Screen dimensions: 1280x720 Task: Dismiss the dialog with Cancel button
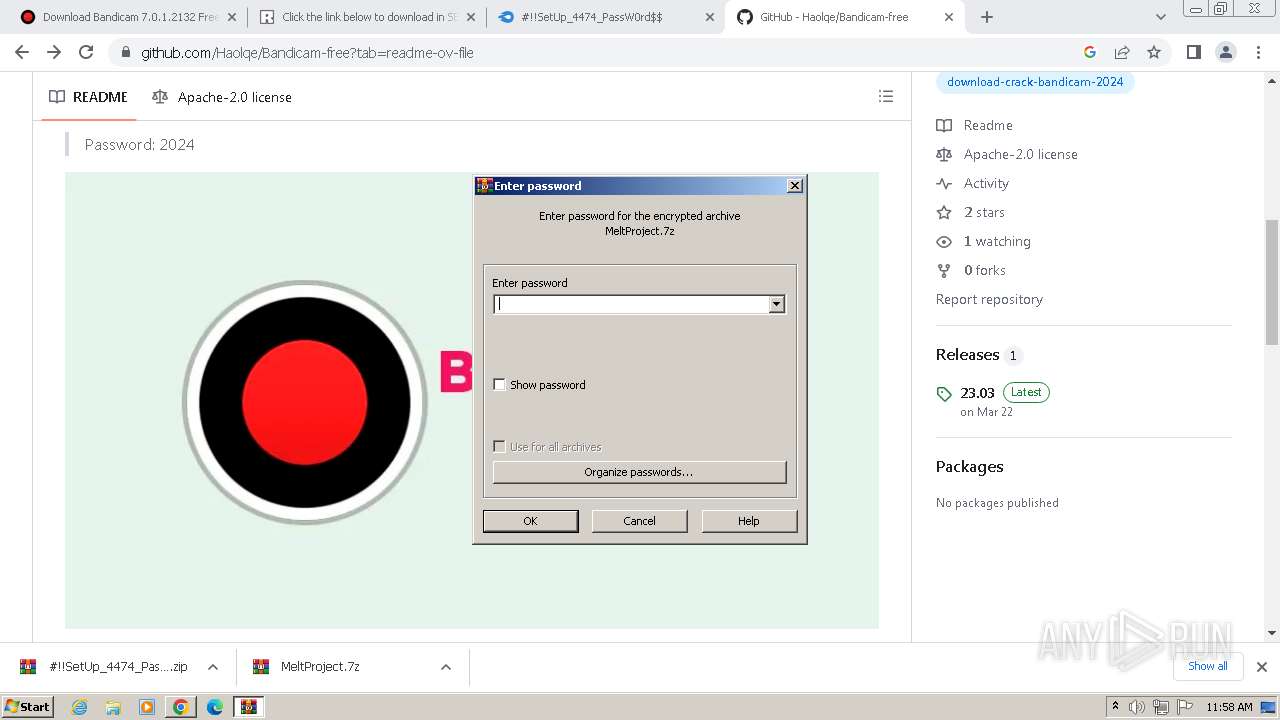point(639,521)
